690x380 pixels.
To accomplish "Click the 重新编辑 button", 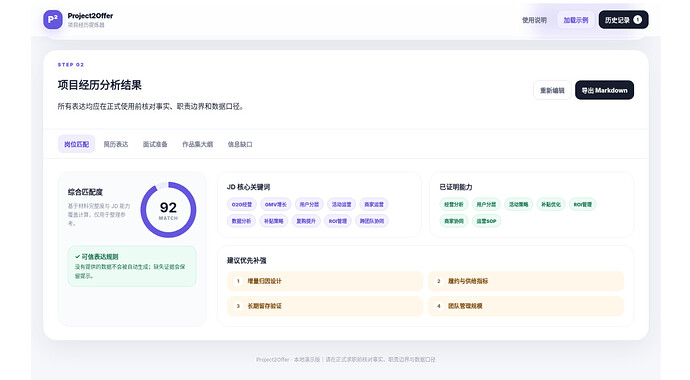I will (x=552, y=90).
